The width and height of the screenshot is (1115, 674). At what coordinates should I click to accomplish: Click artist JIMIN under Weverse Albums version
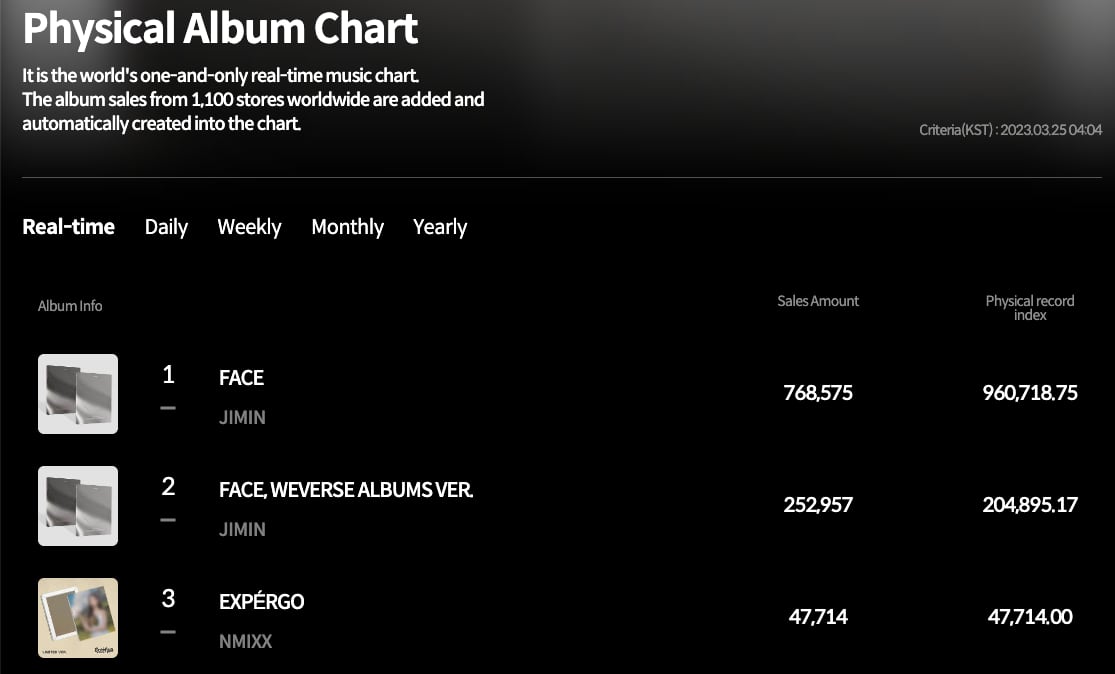click(242, 529)
